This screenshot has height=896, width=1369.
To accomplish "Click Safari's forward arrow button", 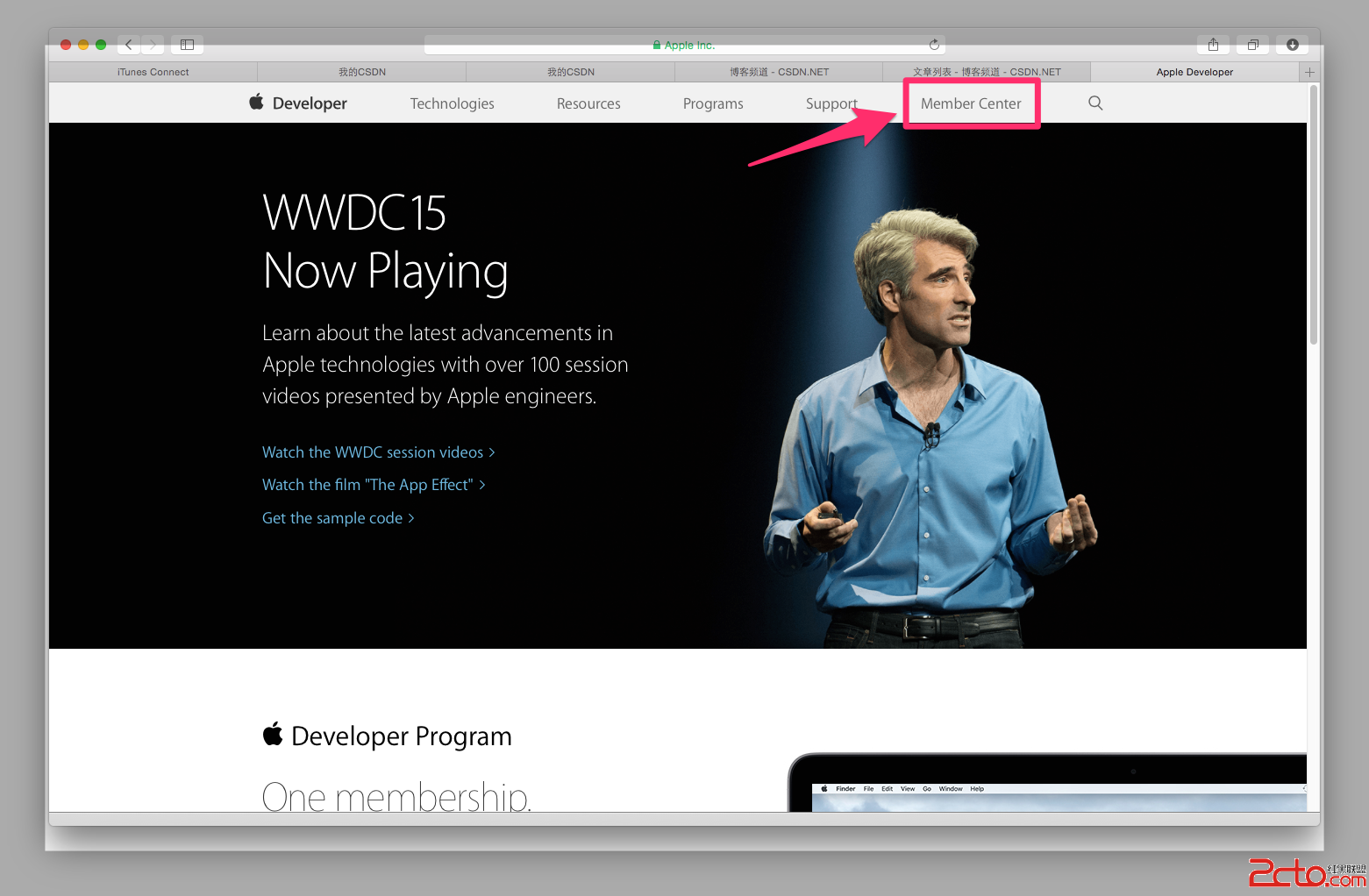I will point(153,44).
